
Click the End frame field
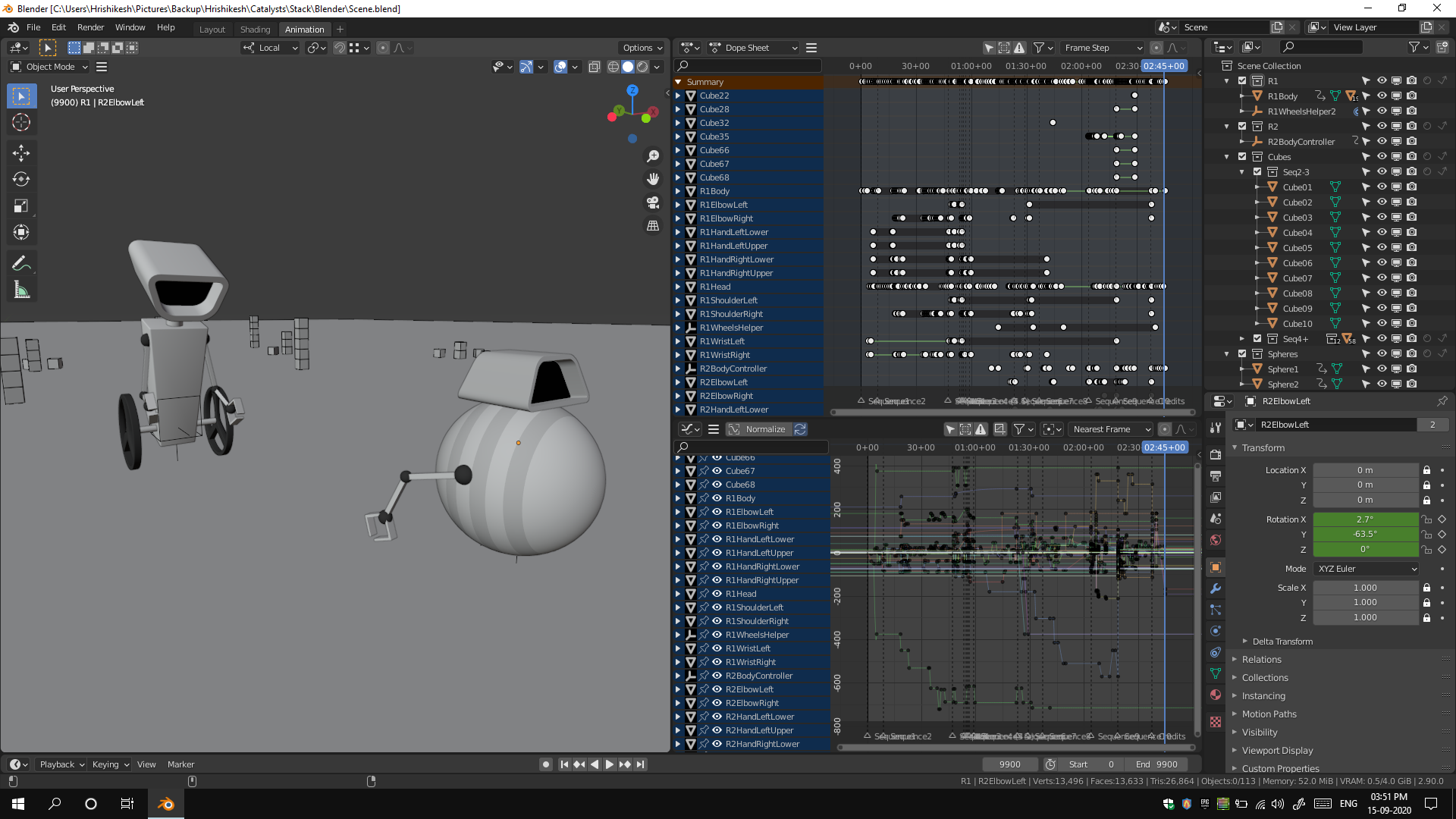[x=1156, y=764]
